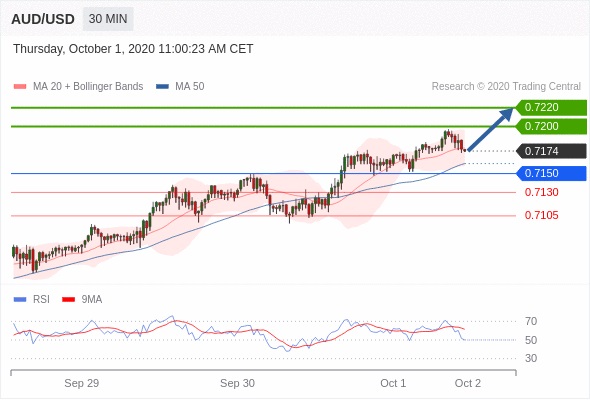The image size is (590, 400).
Task: Click the 0.7174 current price tag
Action: pos(551,151)
